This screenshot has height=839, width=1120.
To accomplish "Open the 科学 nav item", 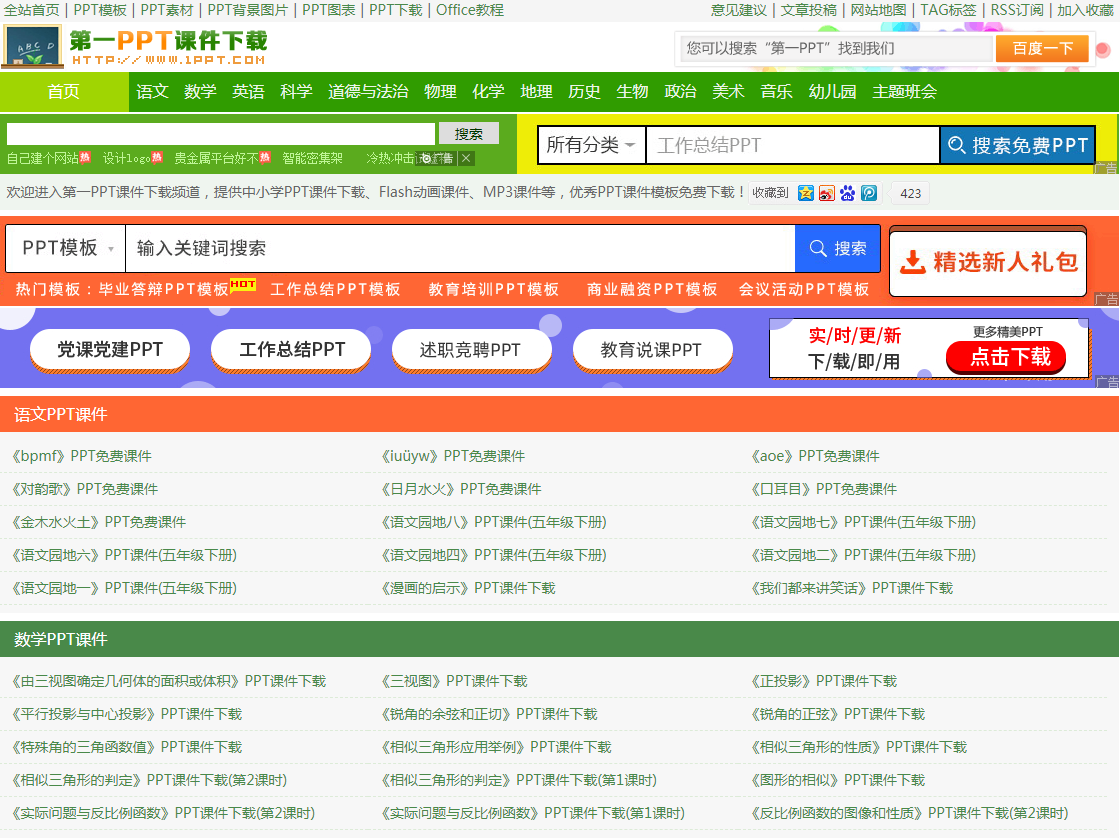I will click(296, 91).
